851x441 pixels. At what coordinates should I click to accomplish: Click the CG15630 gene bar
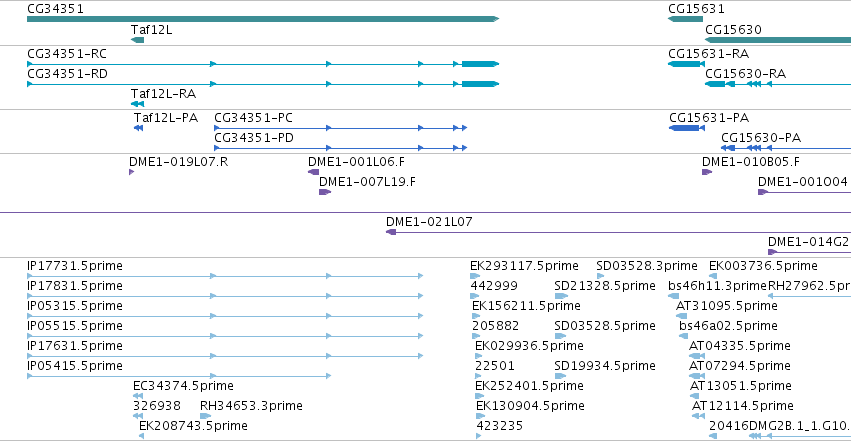(x=778, y=40)
